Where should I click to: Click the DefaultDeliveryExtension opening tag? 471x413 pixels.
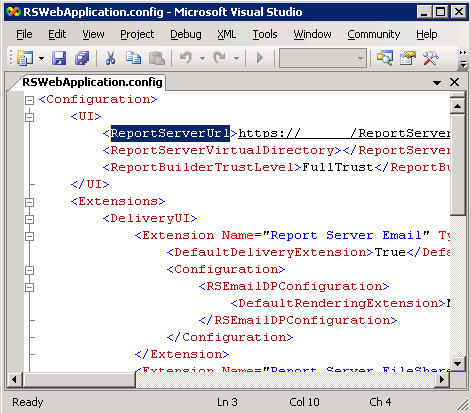270,252
